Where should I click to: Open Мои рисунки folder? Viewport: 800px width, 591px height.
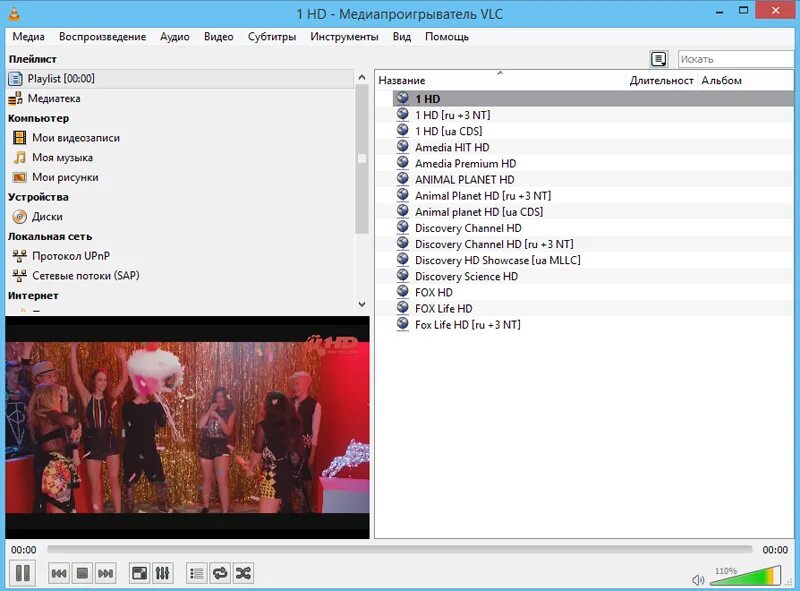pos(65,178)
